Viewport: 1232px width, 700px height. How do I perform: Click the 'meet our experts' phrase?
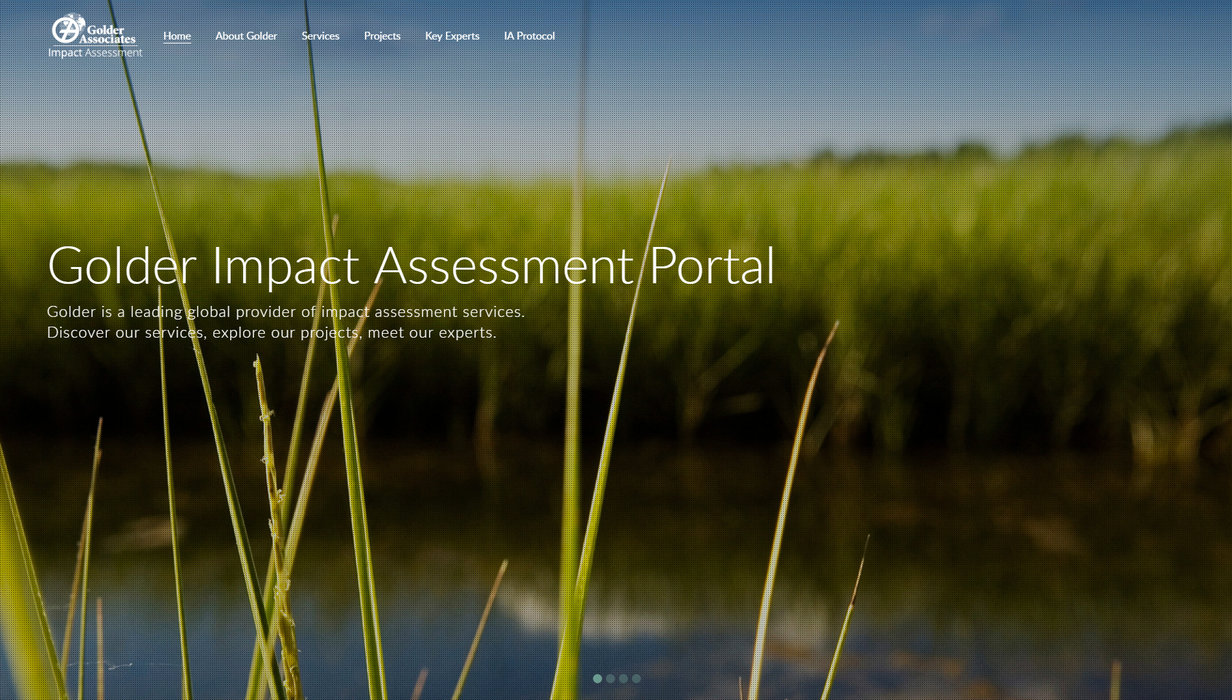click(x=431, y=333)
